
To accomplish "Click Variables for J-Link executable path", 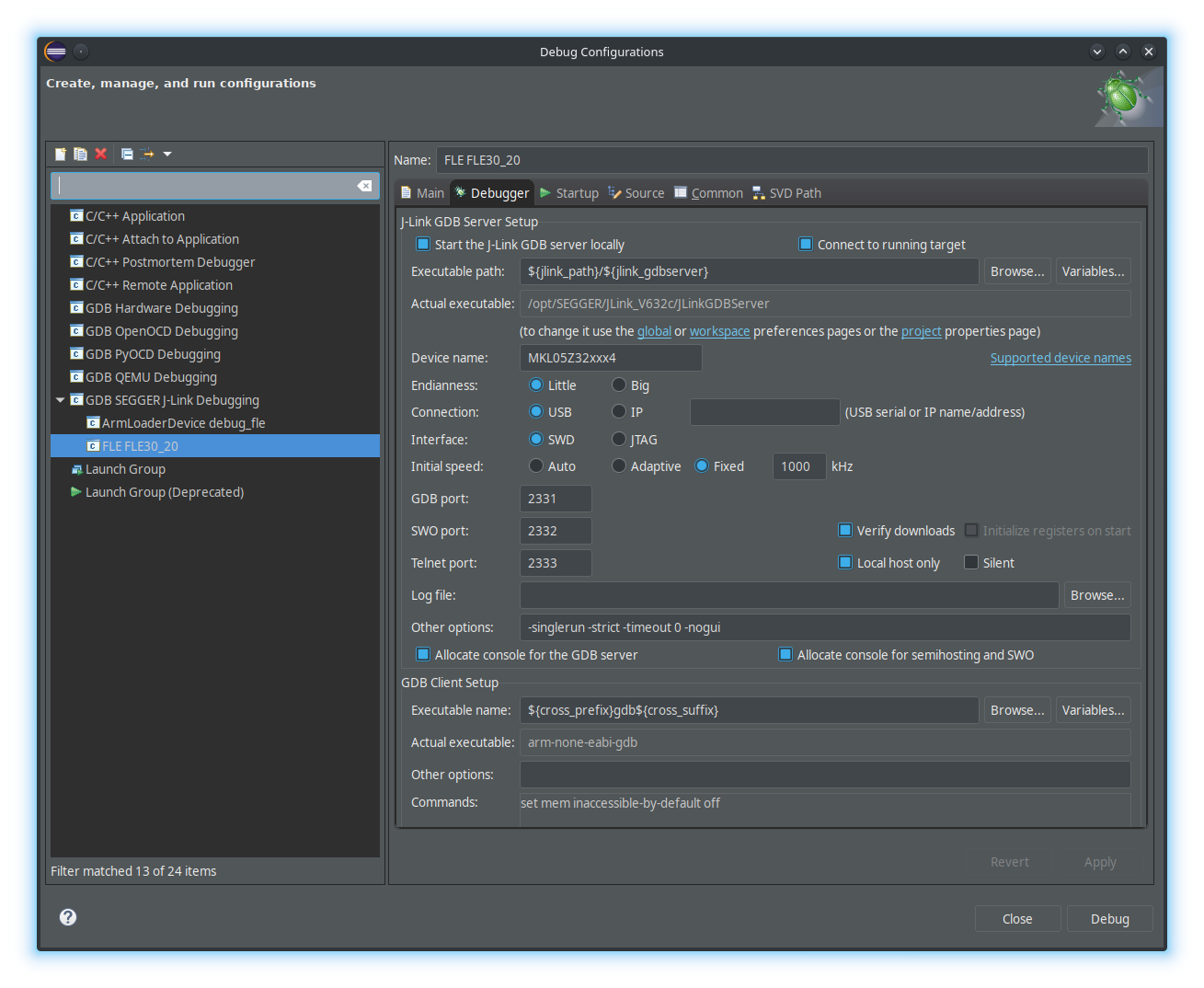I will [1093, 271].
